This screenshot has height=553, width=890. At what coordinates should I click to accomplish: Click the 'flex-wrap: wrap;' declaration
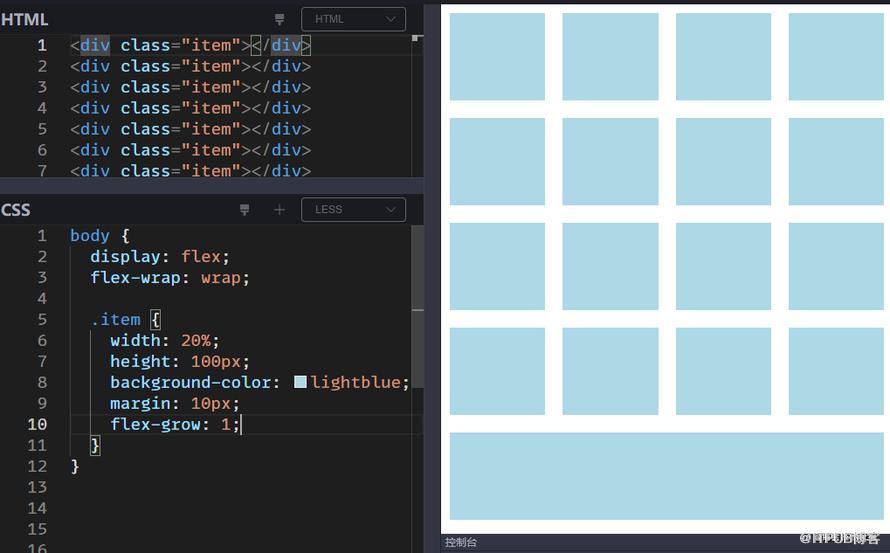170,278
